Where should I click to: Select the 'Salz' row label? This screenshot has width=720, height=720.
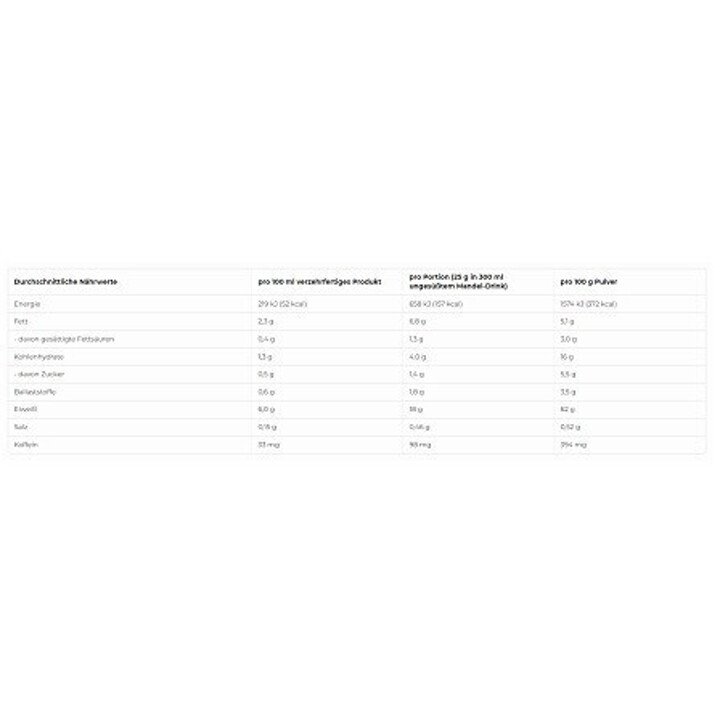click(20, 425)
